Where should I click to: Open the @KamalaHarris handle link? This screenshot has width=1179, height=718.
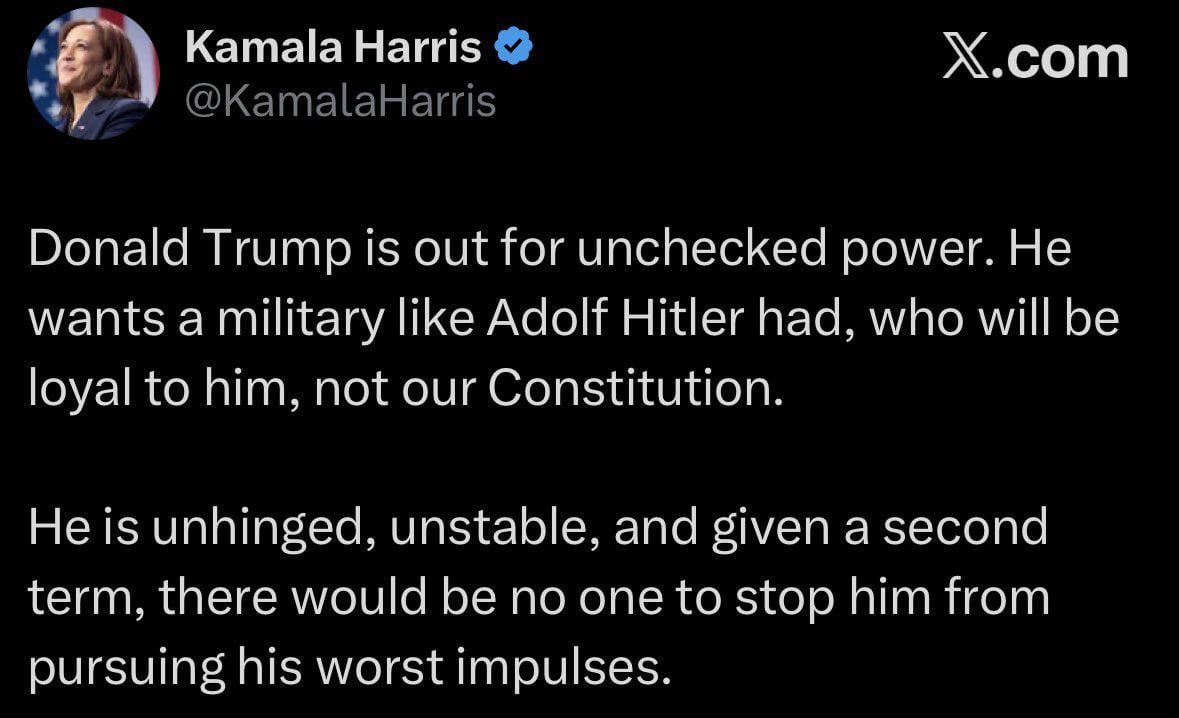pyautogui.click(x=341, y=101)
